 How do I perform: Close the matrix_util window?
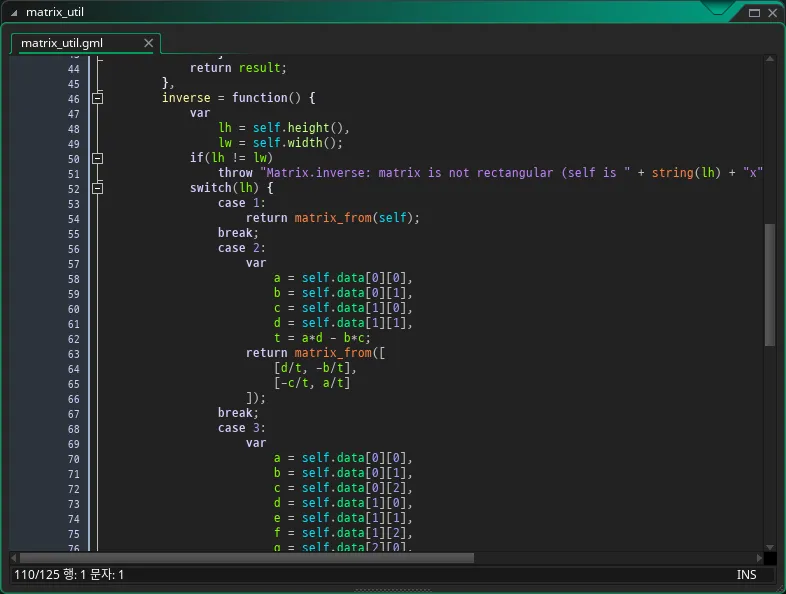pos(772,12)
